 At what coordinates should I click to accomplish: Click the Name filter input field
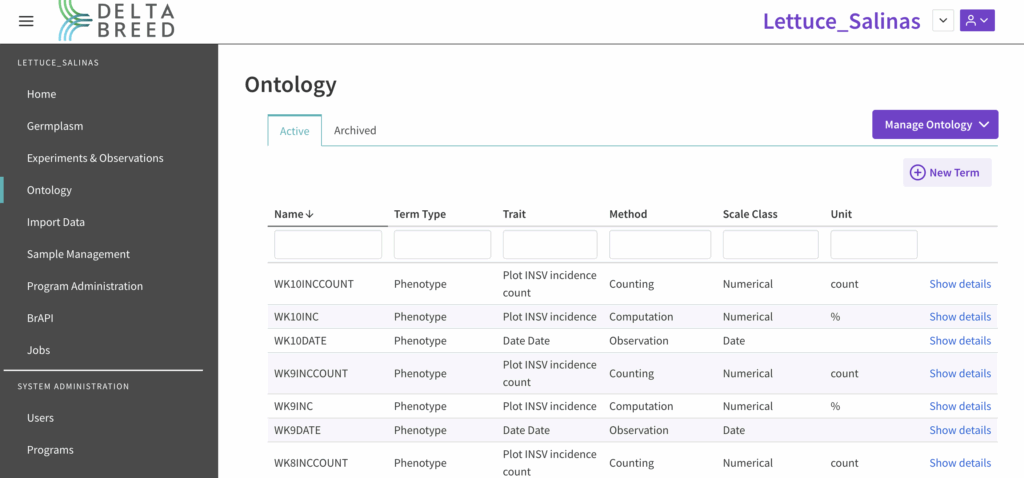(x=328, y=245)
